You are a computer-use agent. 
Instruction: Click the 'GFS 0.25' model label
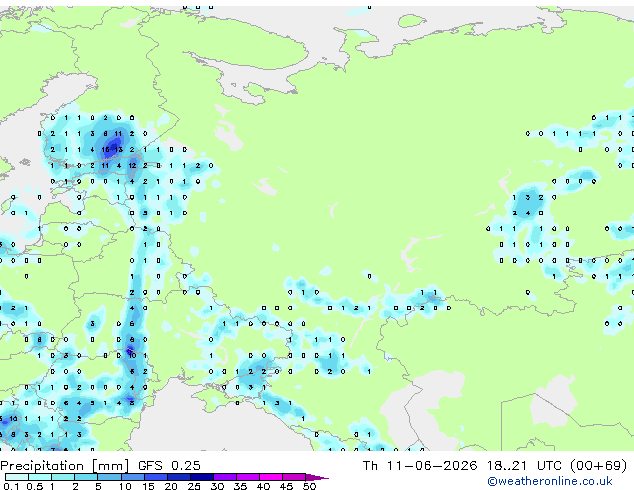coord(169,466)
